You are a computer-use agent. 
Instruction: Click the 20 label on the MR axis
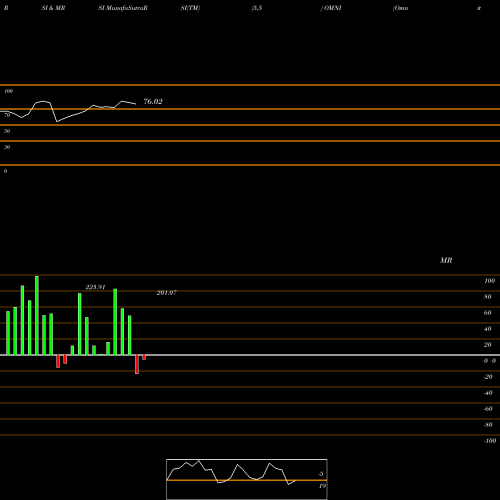(x=487, y=345)
